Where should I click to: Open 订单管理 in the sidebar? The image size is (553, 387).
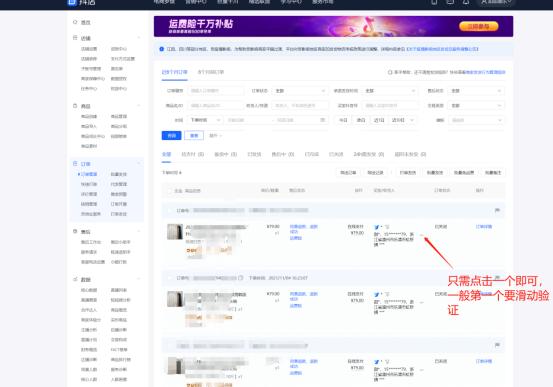tap(89, 174)
